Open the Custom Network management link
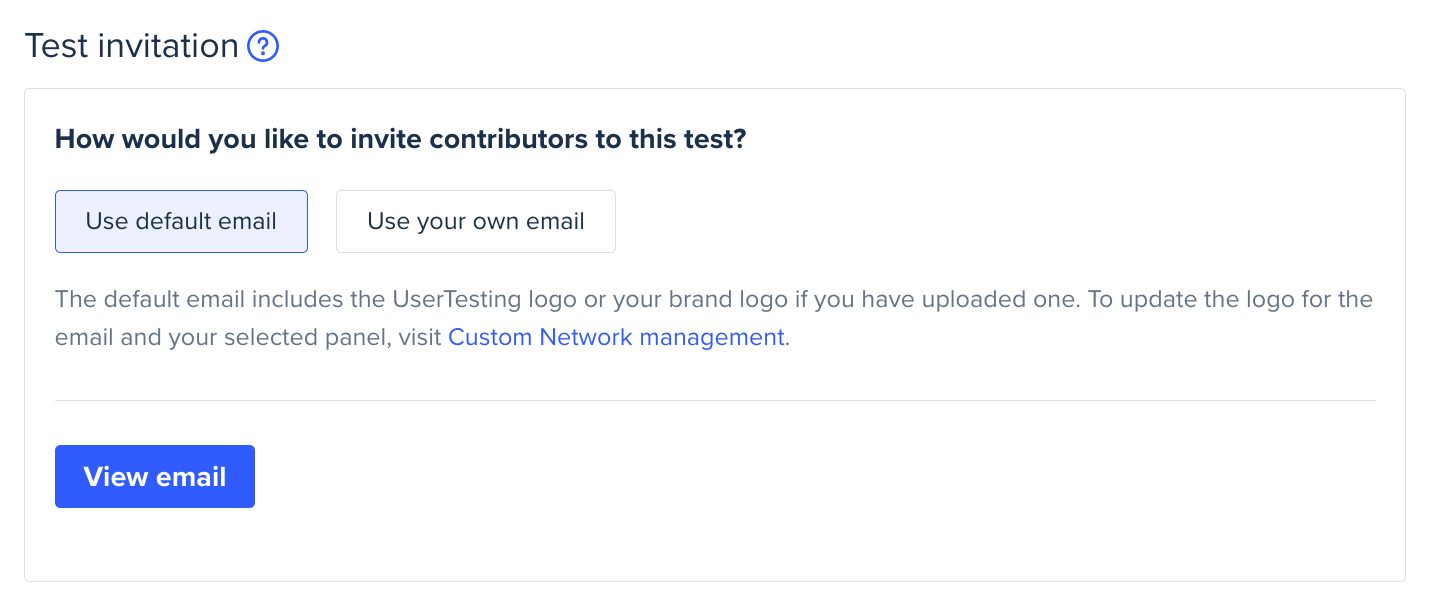This screenshot has width=1430, height=600. click(x=616, y=337)
